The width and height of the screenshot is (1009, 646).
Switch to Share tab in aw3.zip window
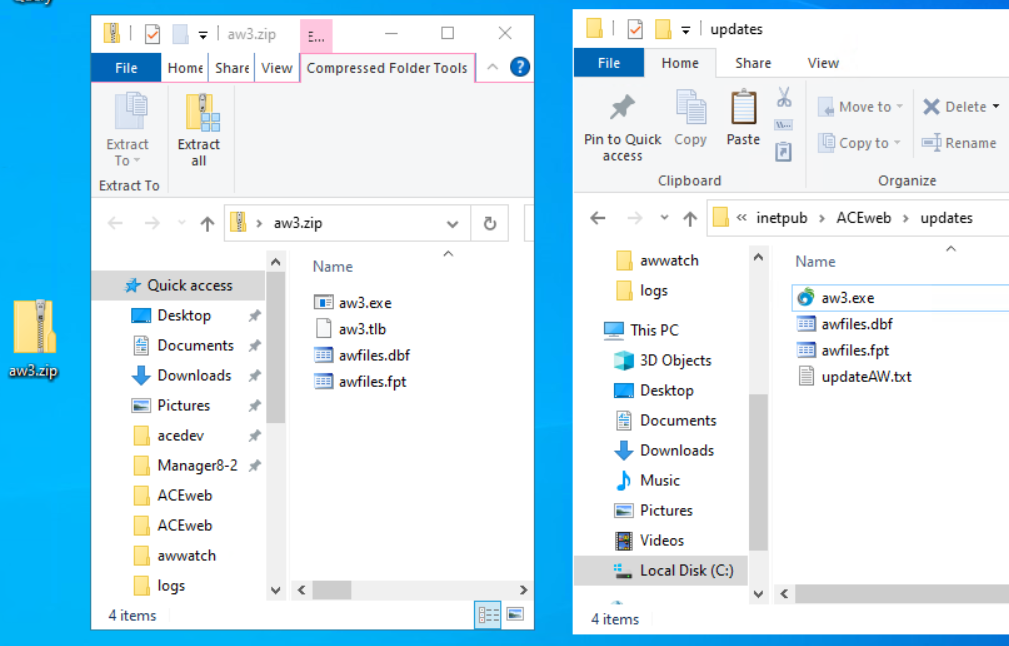pos(232,68)
